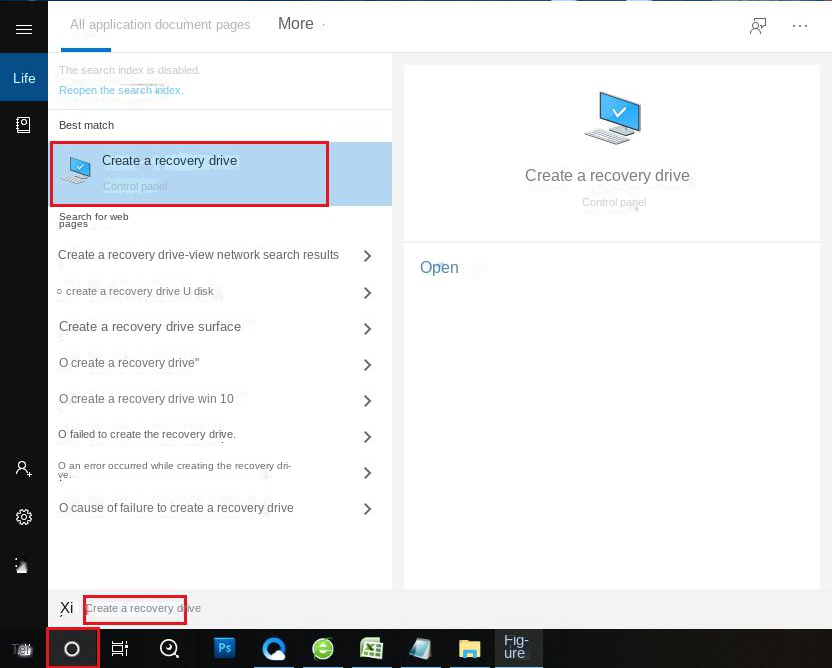Expand the More options ellipsis menu

pyautogui.click(x=800, y=26)
